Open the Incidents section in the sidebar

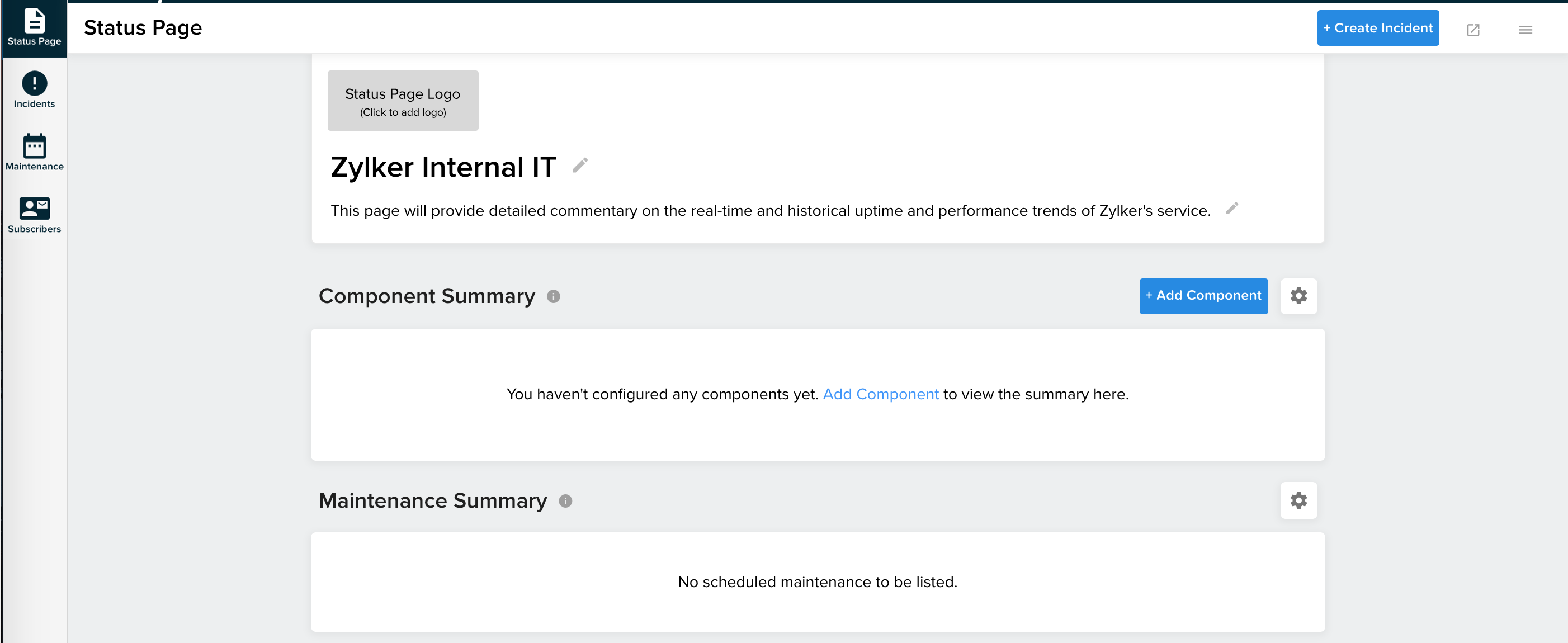tap(34, 90)
